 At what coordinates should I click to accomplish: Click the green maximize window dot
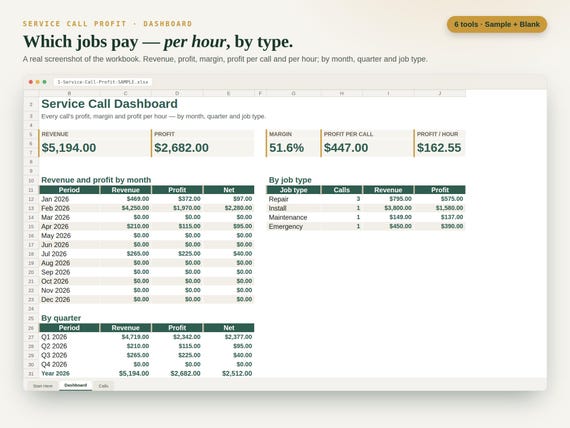44,82
